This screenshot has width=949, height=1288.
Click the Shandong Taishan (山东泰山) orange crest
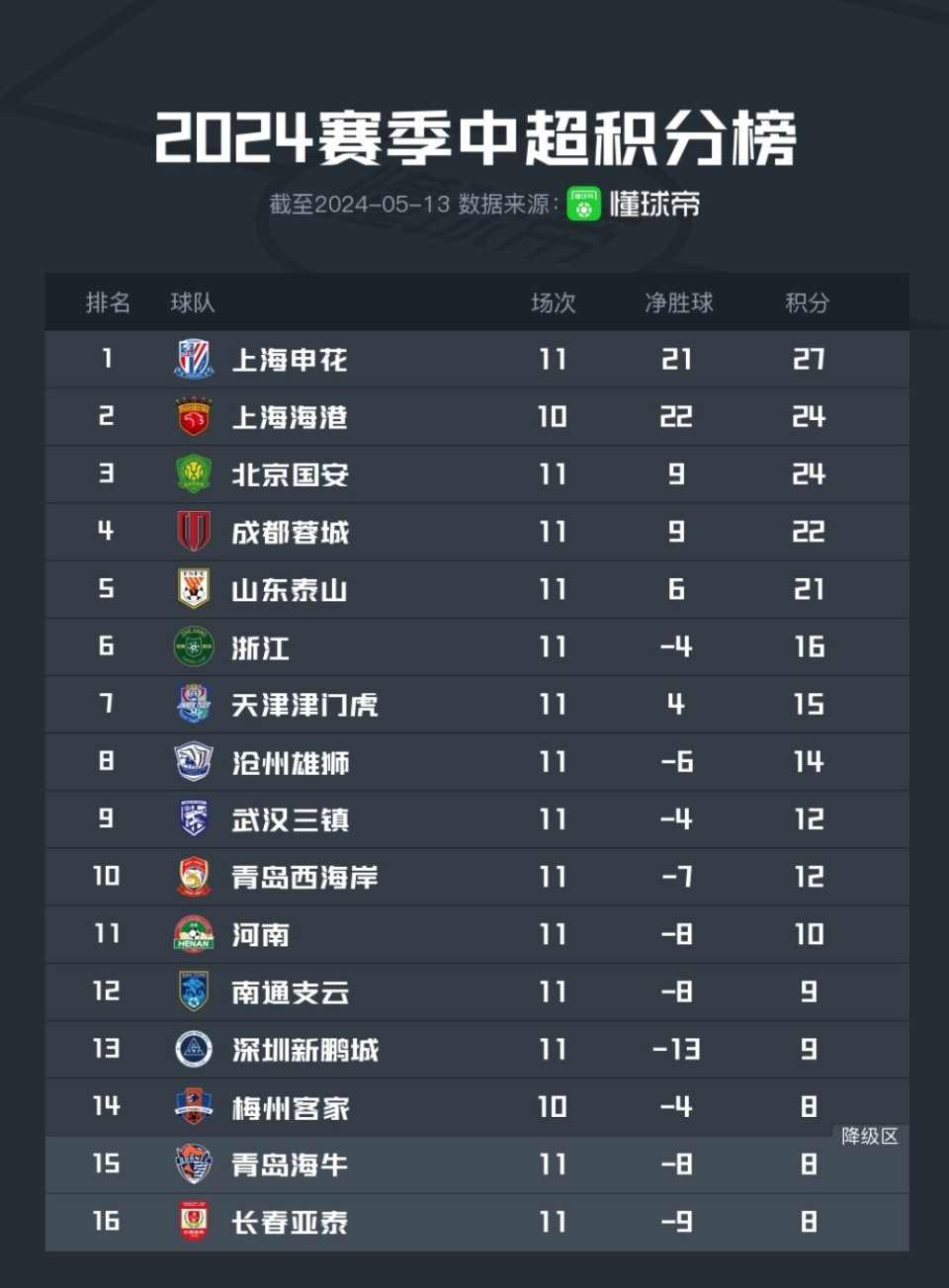194,588
